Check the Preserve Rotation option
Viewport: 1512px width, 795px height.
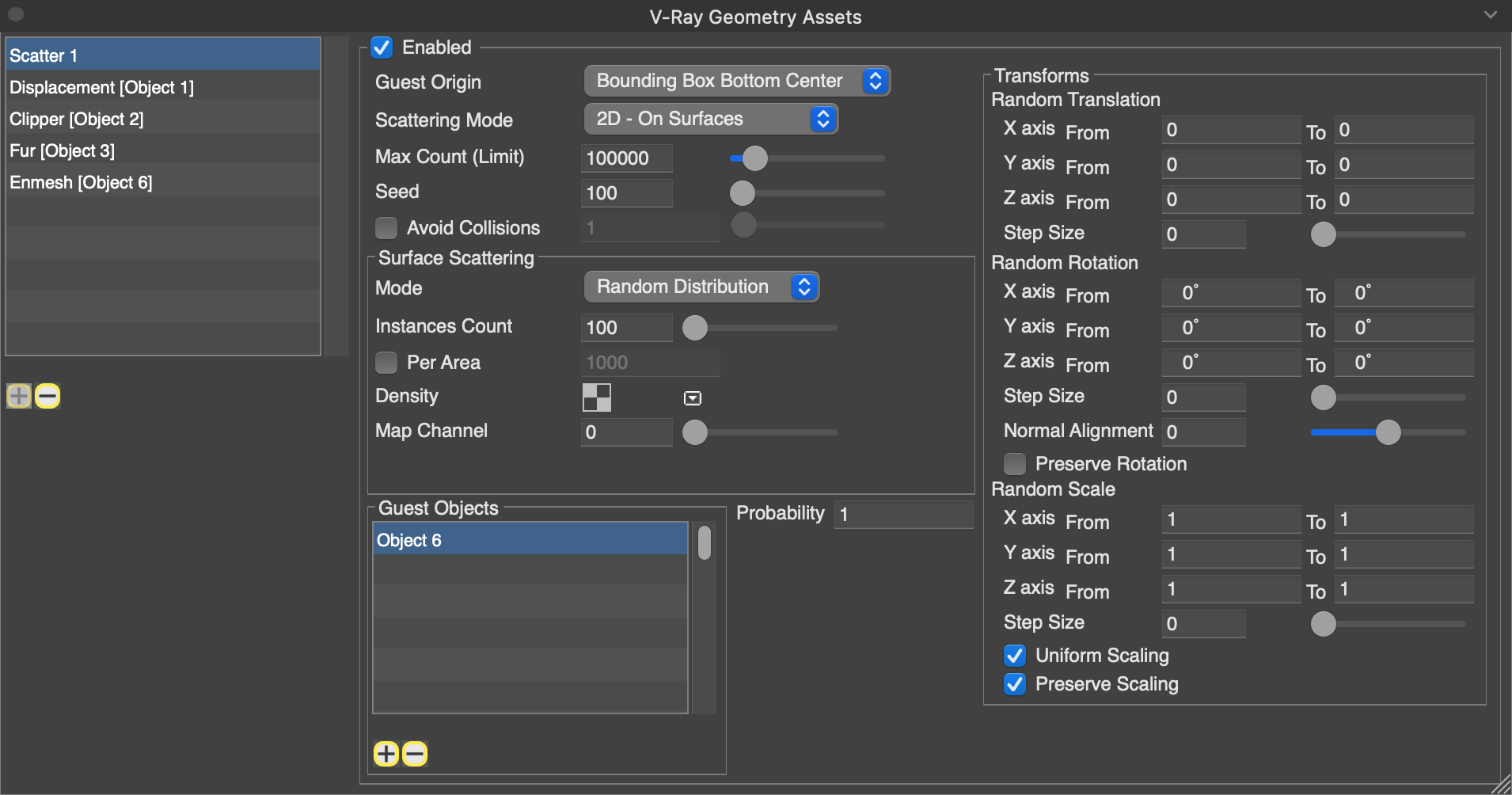[1015, 464]
